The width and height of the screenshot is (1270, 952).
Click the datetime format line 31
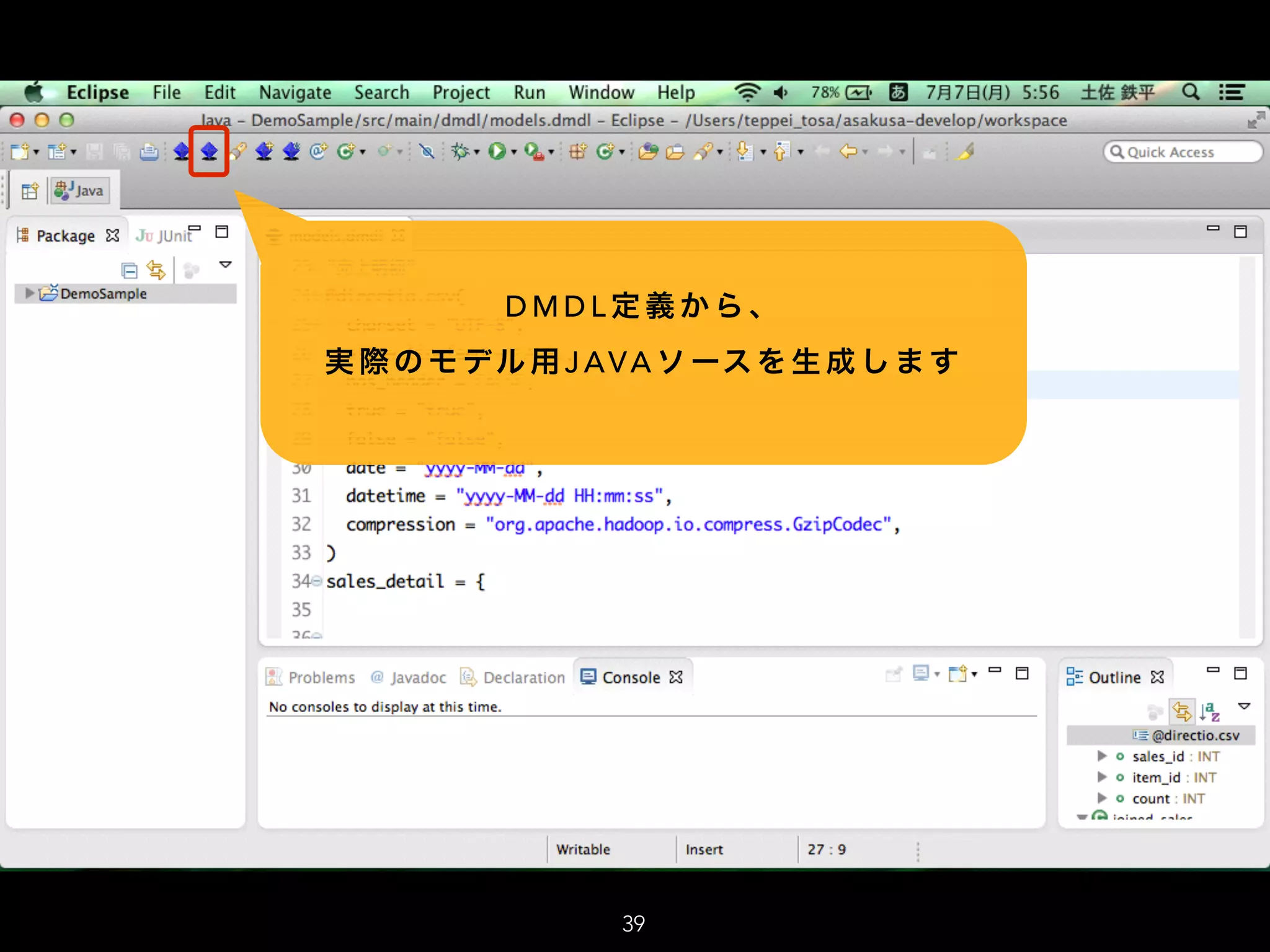508,496
